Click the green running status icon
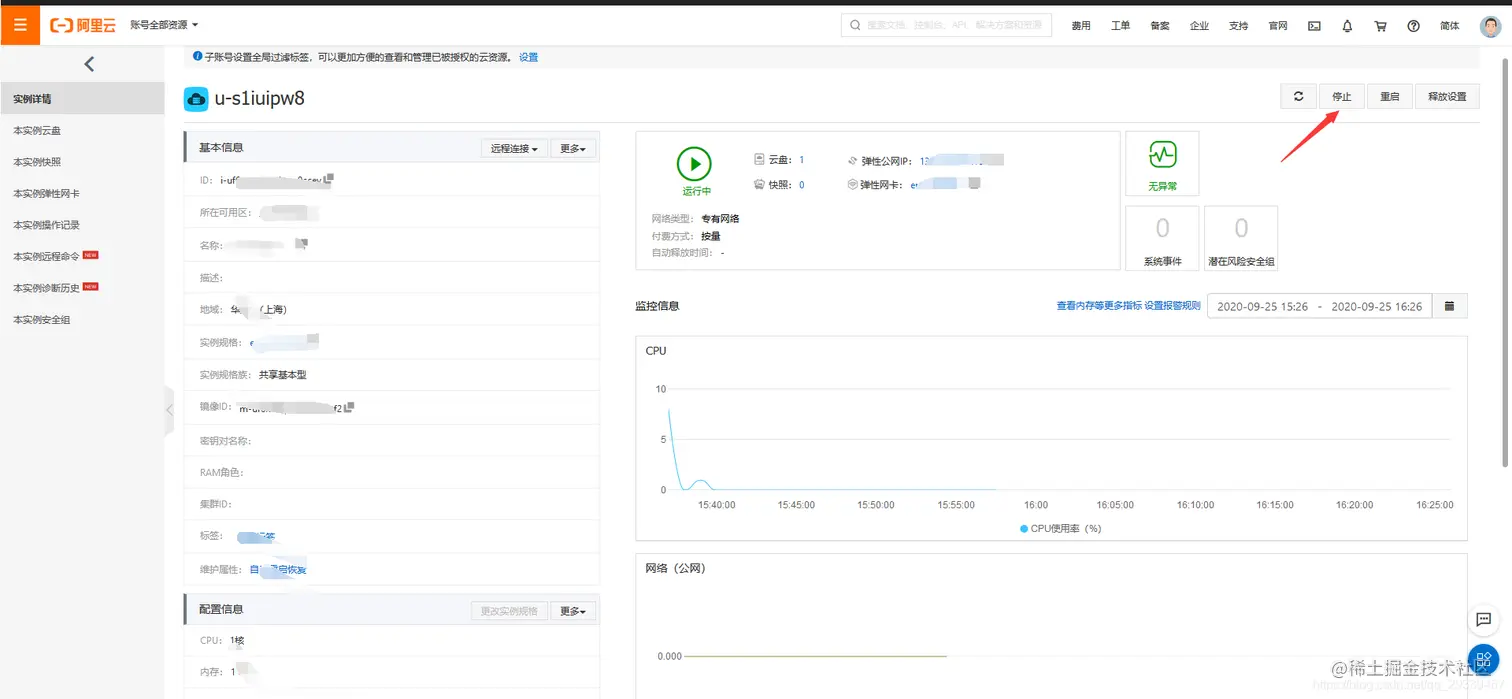 coord(694,163)
